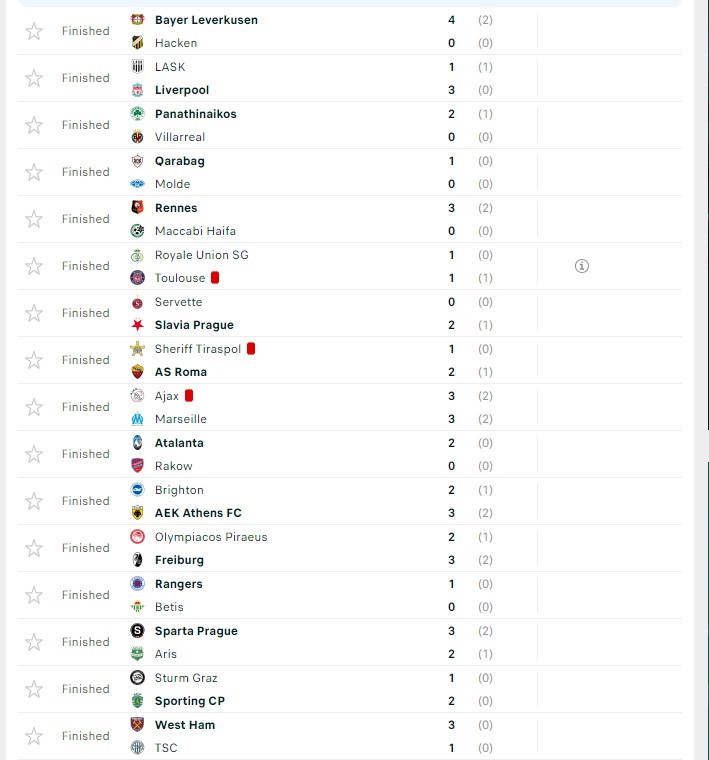Viewport: 709px width, 760px height.
Task: Open the Sporting CP team link
Action: pyautogui.click(x=190, y=701)
